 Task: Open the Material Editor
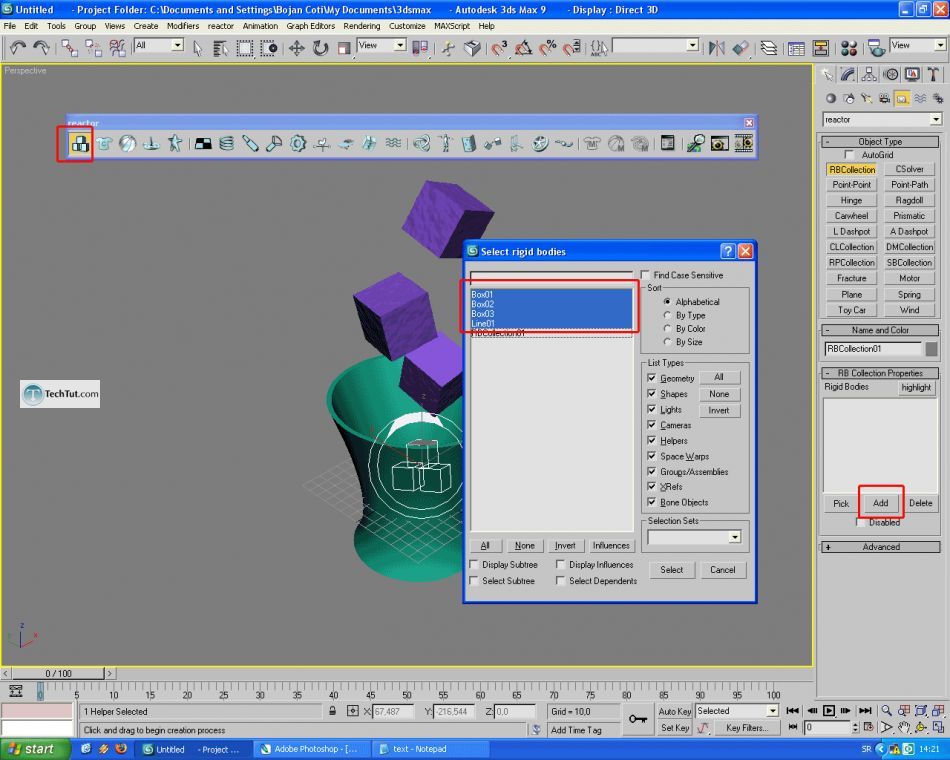(849, 48)
